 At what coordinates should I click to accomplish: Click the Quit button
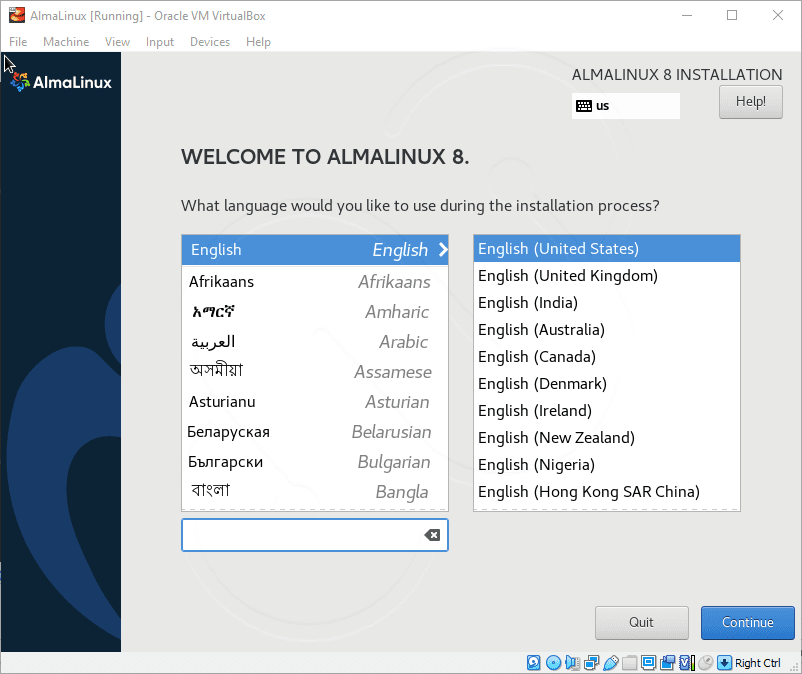(x=641, y=622)
